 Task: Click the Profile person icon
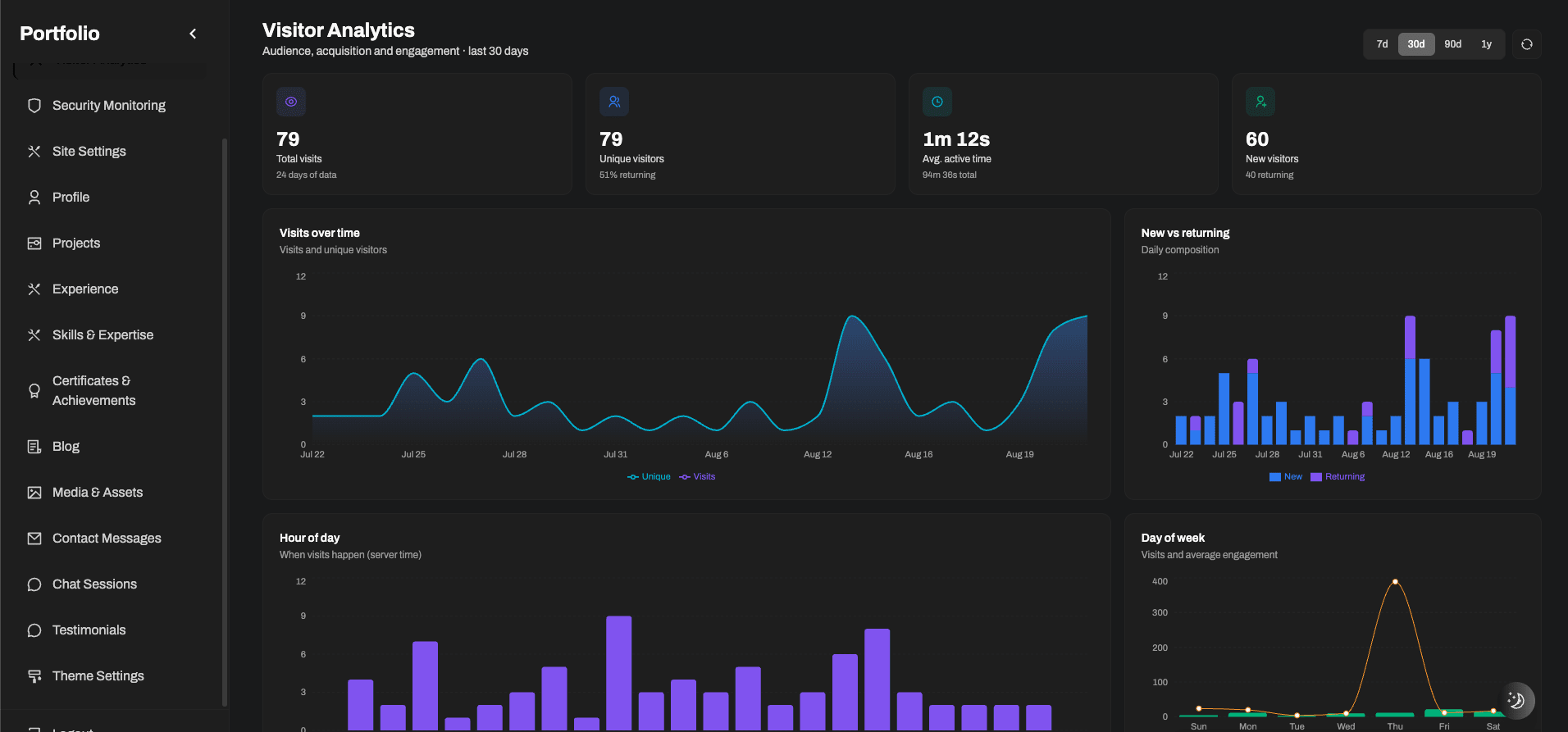click(34, 198)
